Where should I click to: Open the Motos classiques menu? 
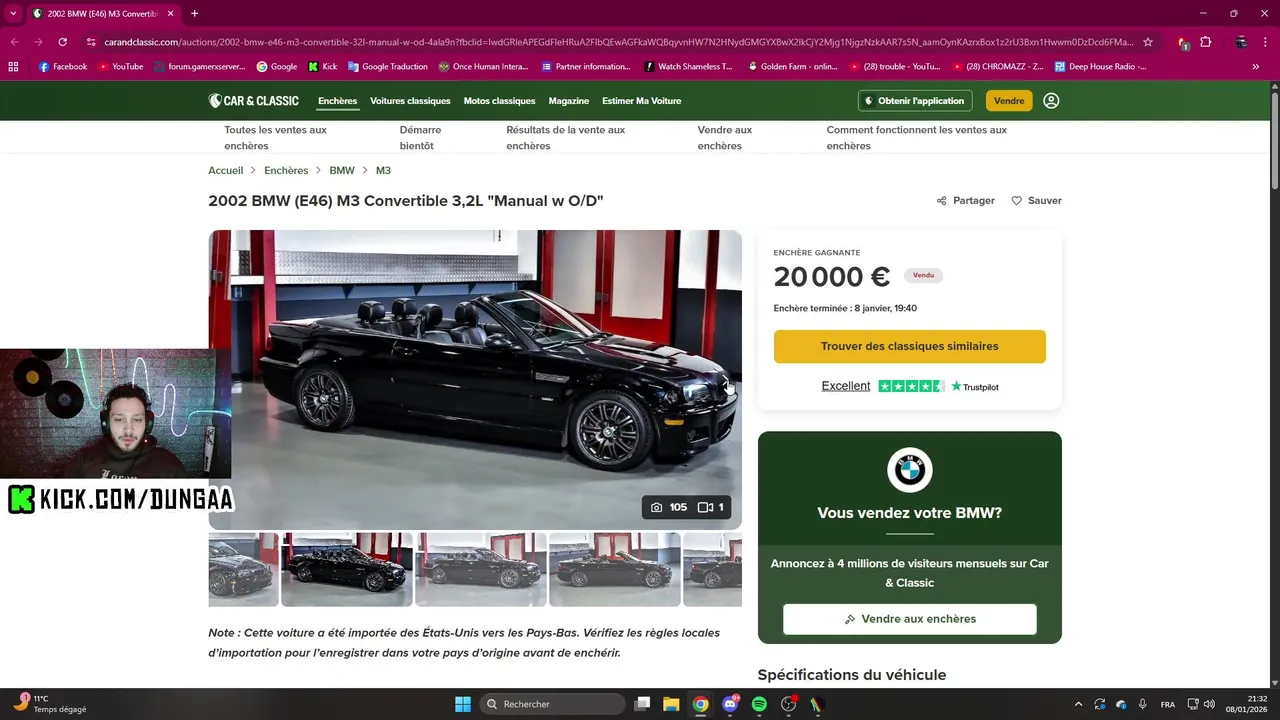click(x=500, y=101)
